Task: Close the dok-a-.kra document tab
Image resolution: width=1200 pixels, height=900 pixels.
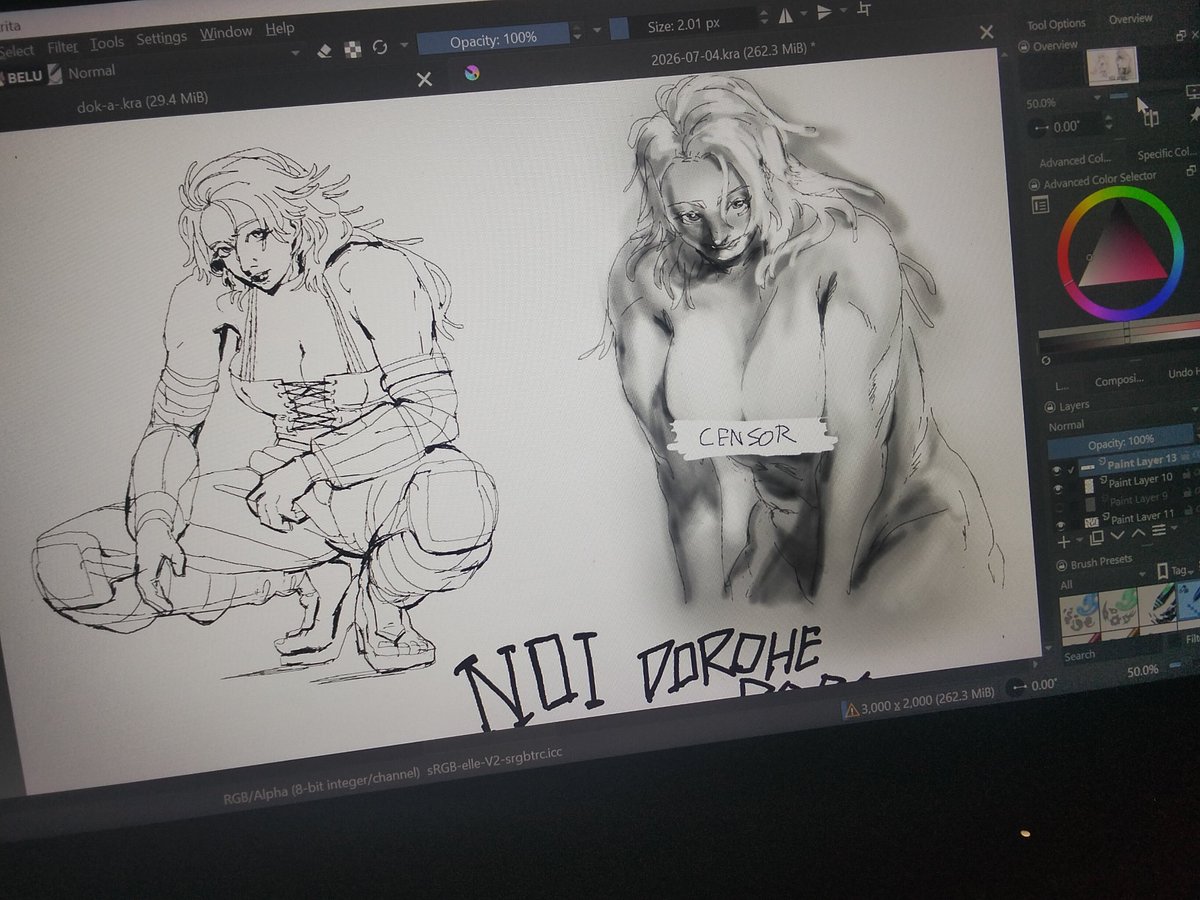Action: click(424, 79)
